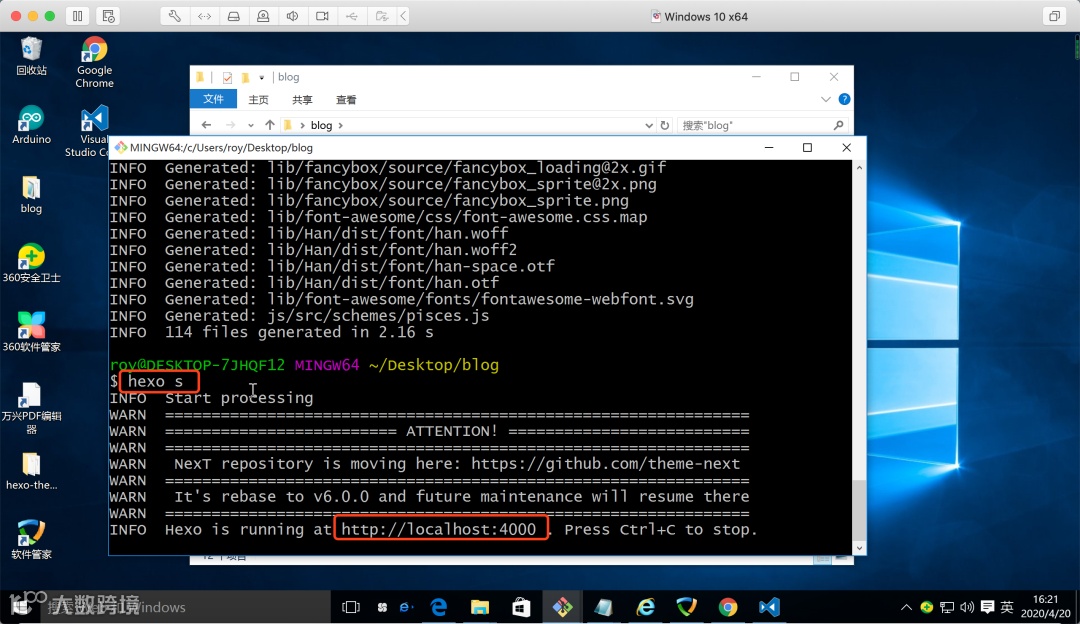Select the 360软件管家 desktop icon
Screen dimensions: 1080x624
click(31, 333)
